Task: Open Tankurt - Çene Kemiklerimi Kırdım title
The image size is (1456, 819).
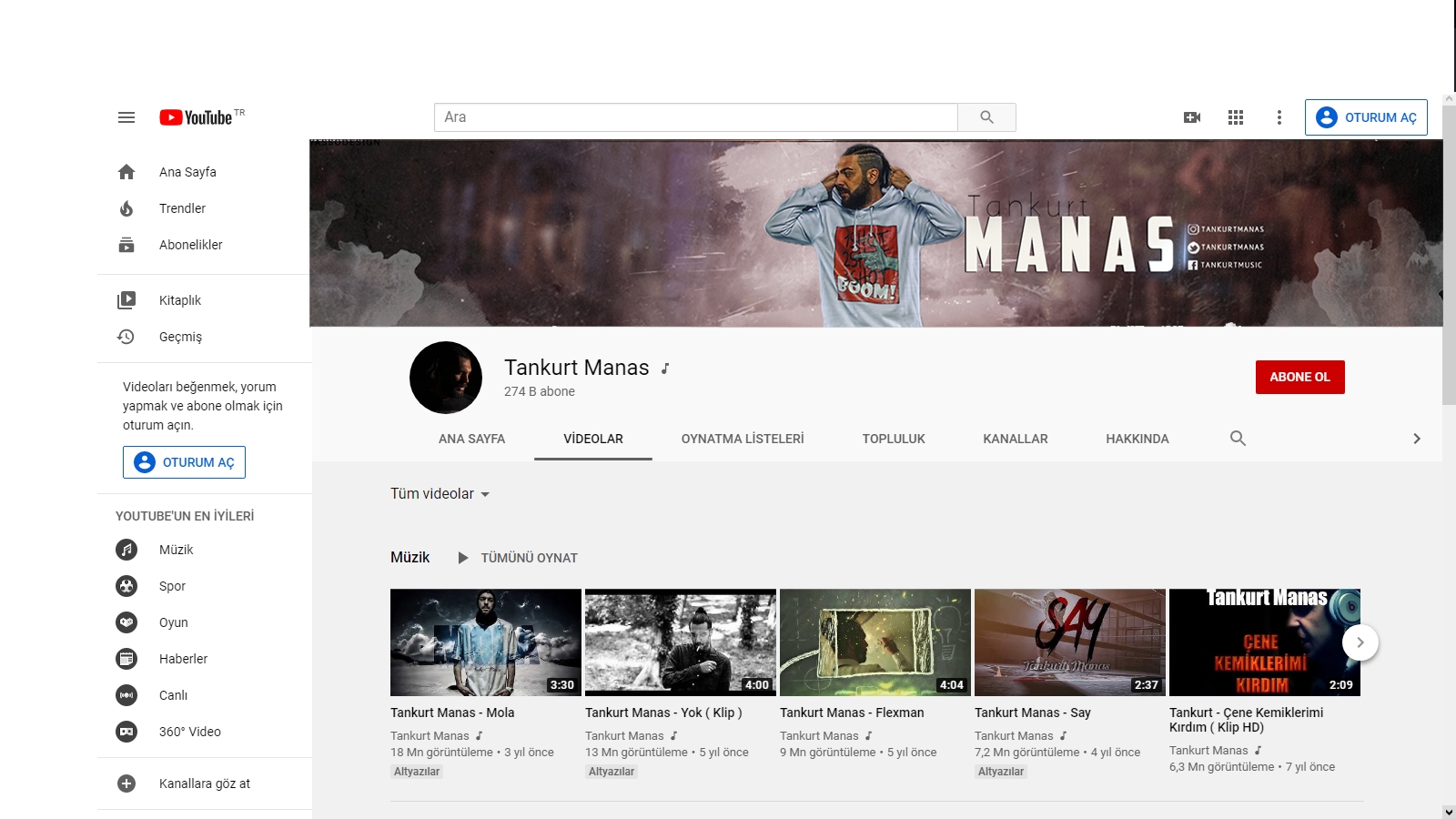Action: [1247, 720]
